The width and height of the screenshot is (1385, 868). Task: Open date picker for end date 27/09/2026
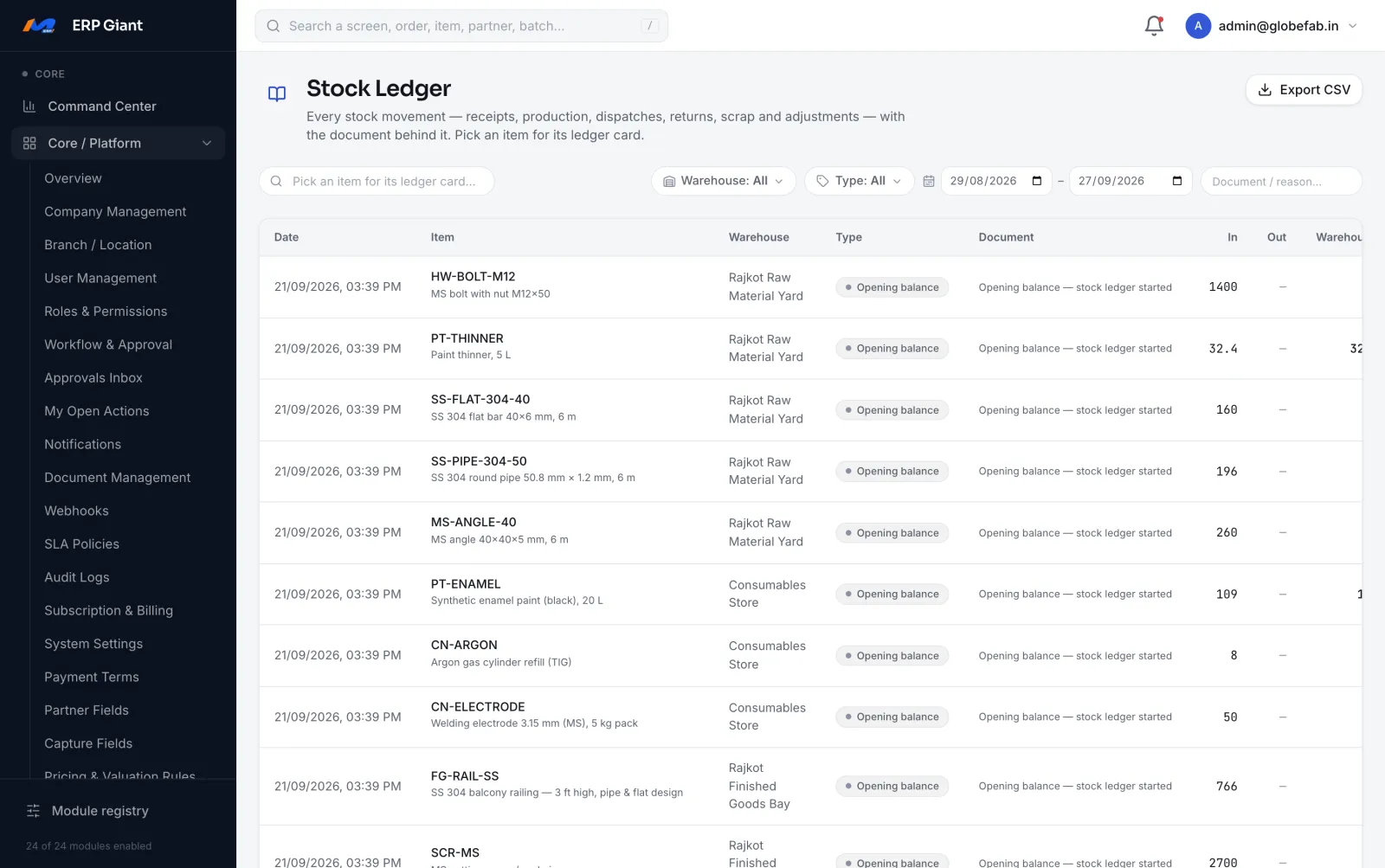1177,181
